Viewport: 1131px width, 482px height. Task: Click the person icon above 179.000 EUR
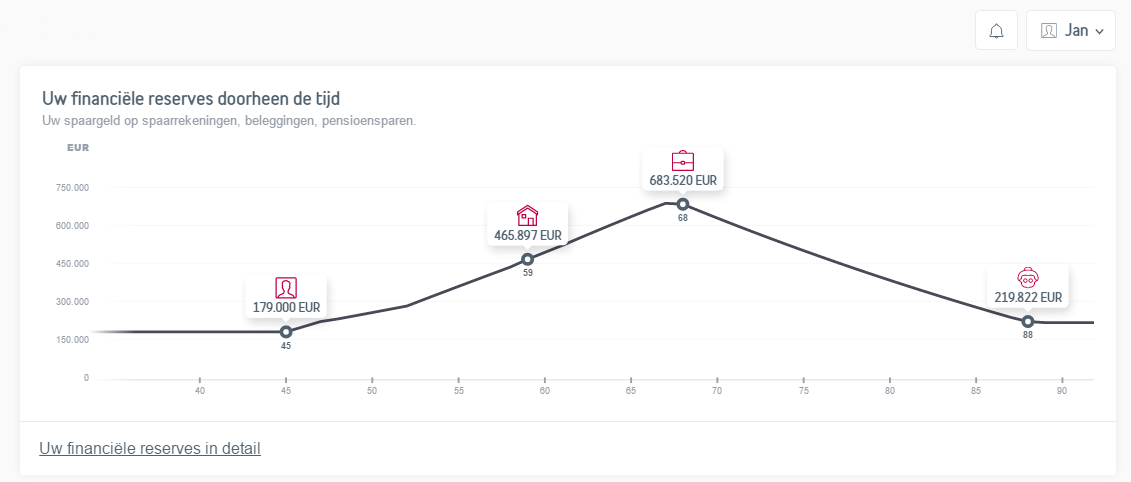pyautogui.click(x=286, y=288)
